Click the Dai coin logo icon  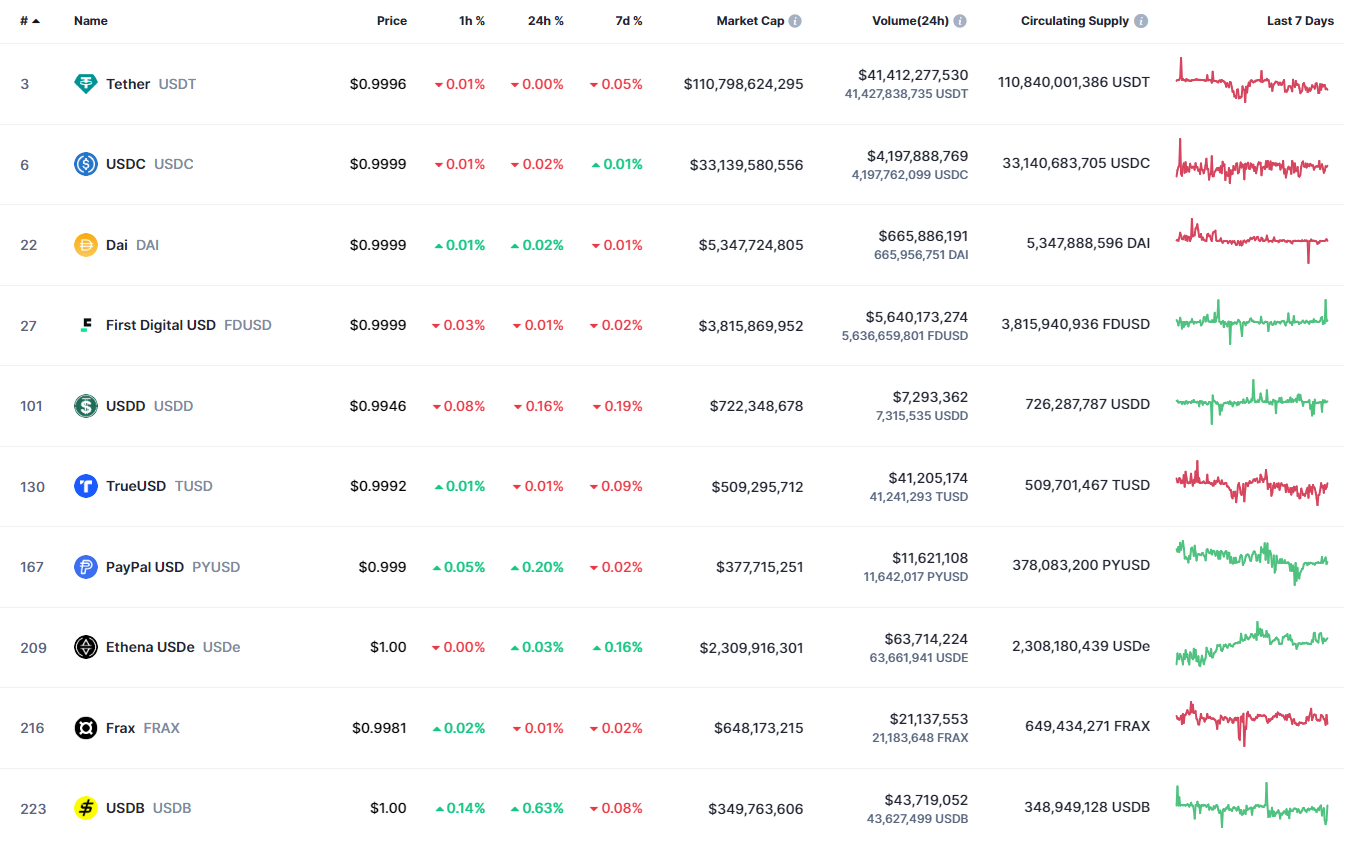pos(86,245)
